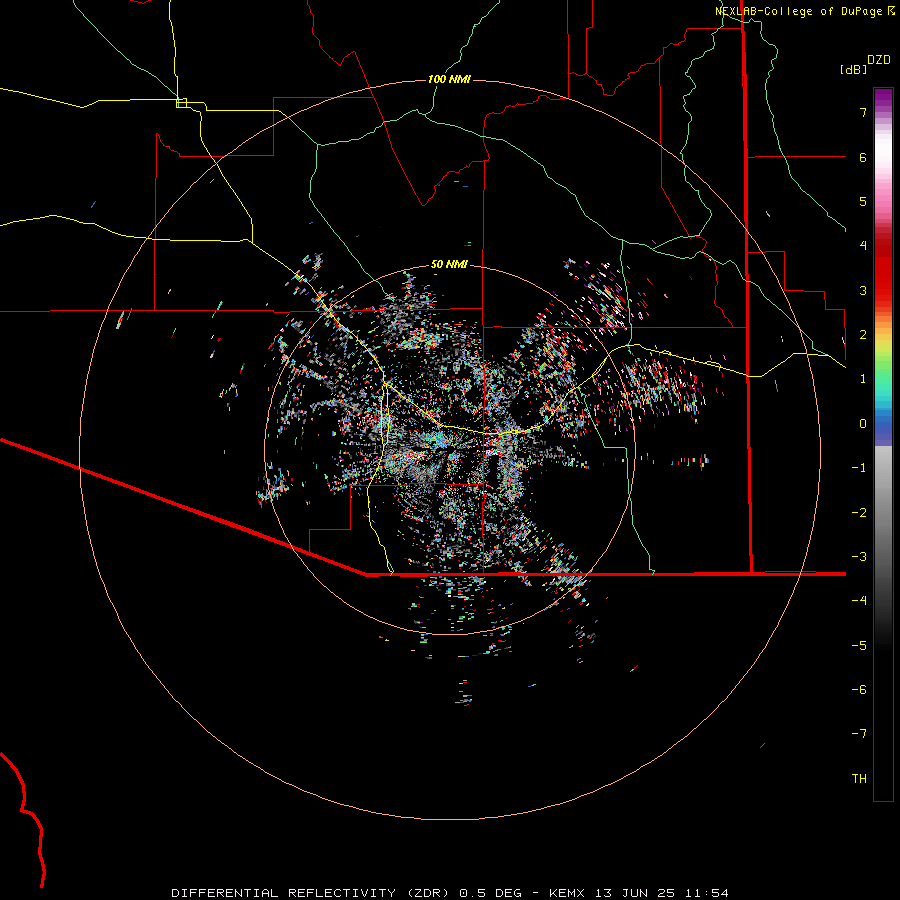Select the 0.5 DEG elevation text

(491, 893)
